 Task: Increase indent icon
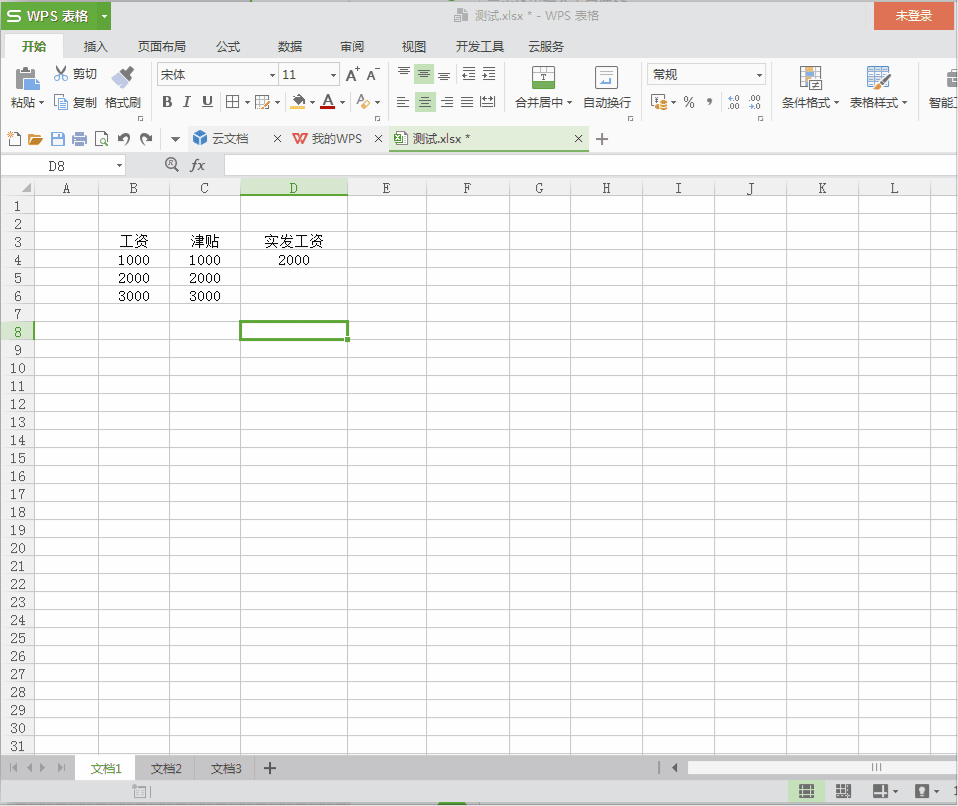point(489,75)
